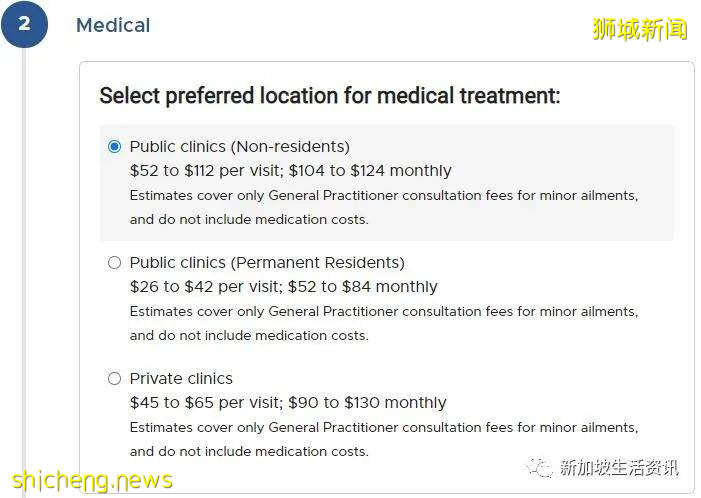
Task: Click the 新加坡生活资讯 watermark label
Action: point(619,467)
